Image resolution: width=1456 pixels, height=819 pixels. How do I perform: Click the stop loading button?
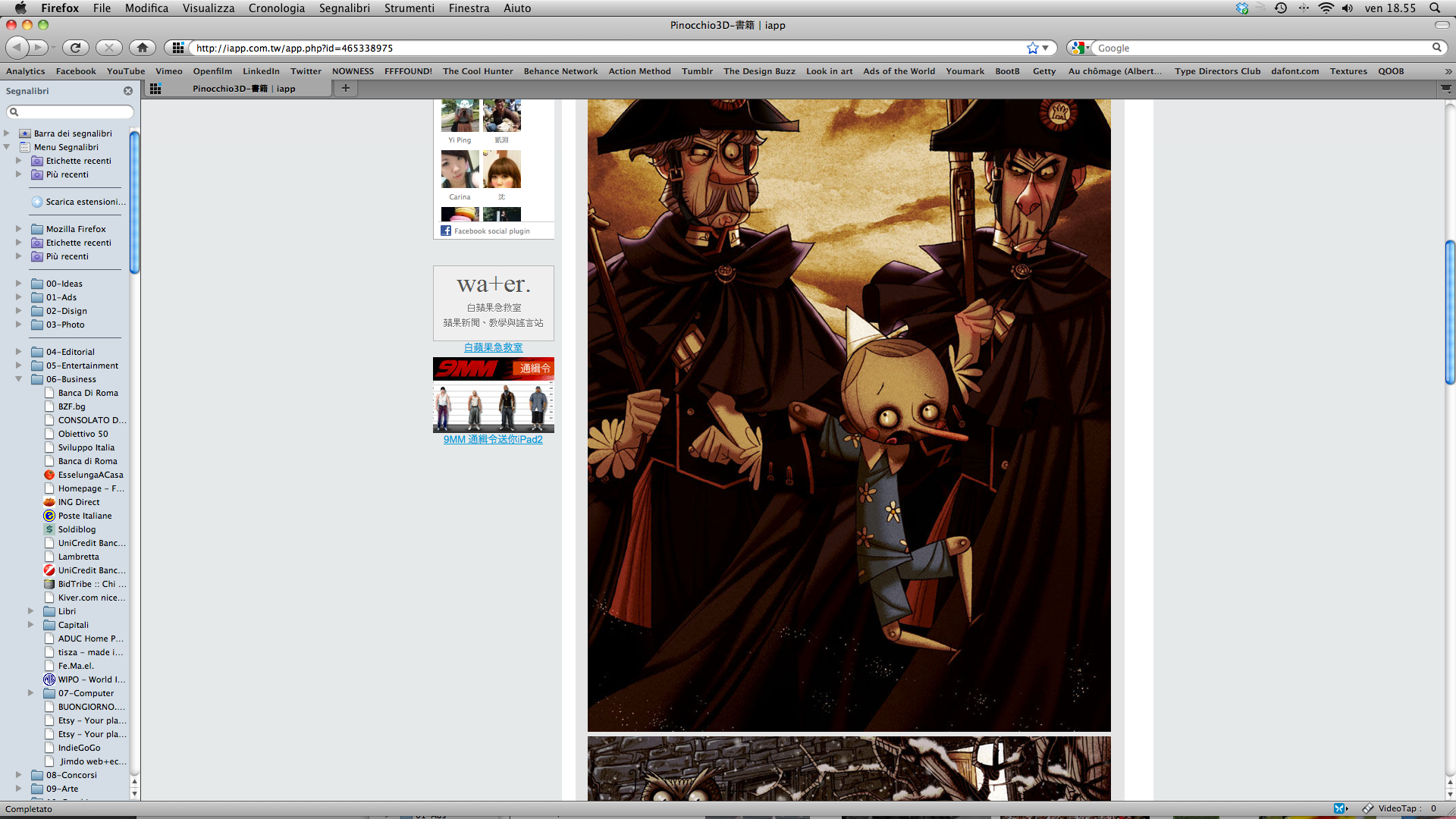click(108, 48)
